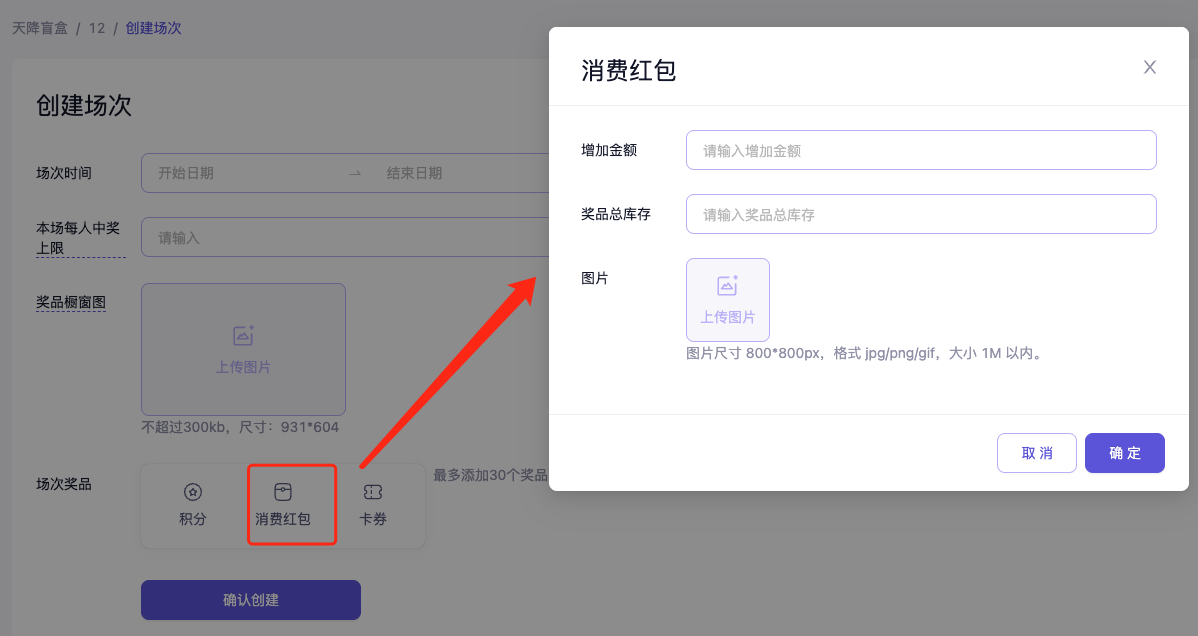This screenshot has height=636, width=1198.
Task: Open breadcrumb item 12
Action: point(96,28)
